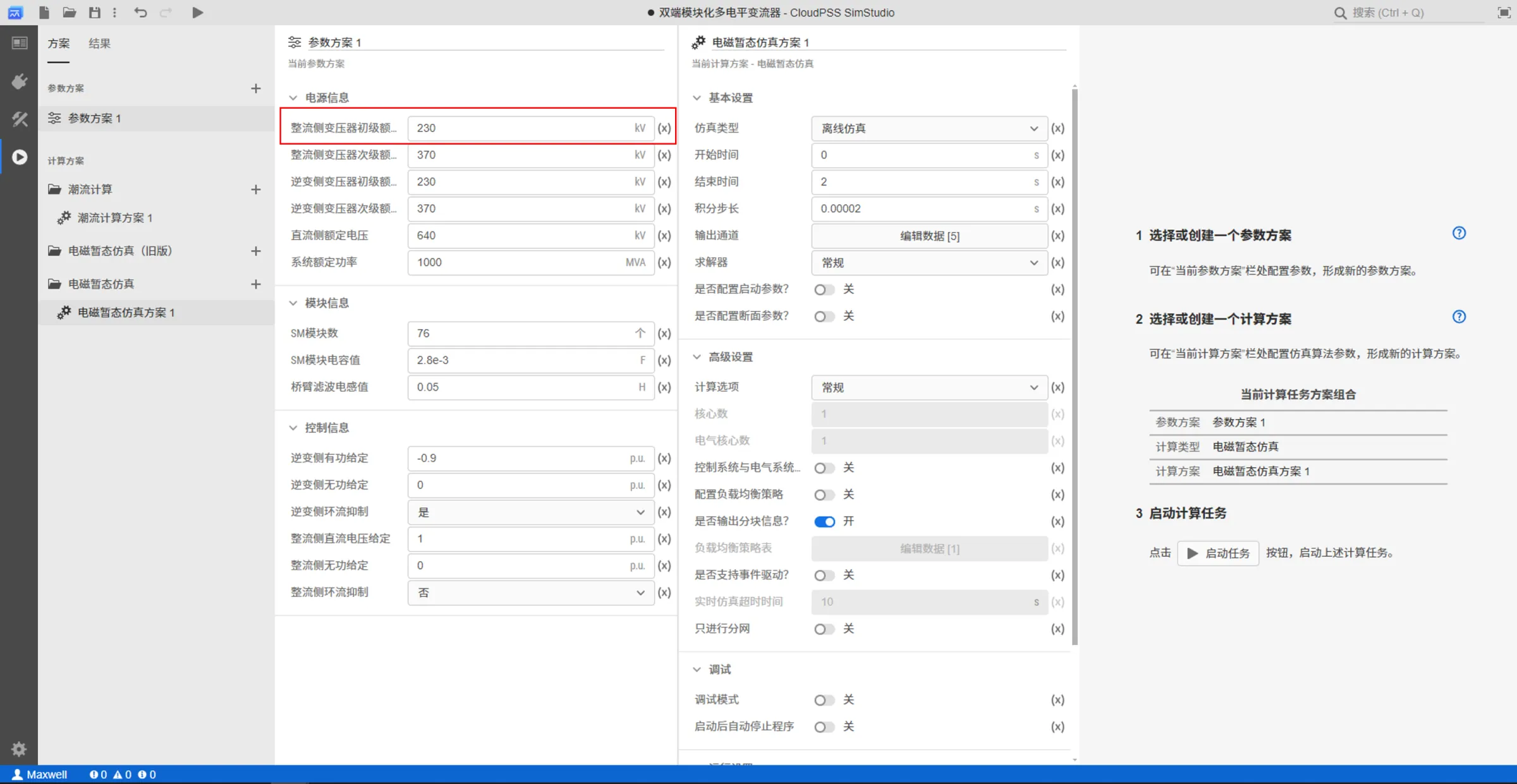Open the run tab play sidebar icon
This screenshot has height=784, width=1517.
(20, 157)
